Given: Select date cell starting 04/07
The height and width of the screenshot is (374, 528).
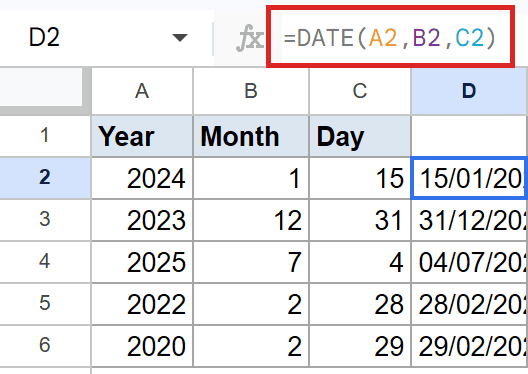Looking at the screenshot, I should tap(469, 262).
